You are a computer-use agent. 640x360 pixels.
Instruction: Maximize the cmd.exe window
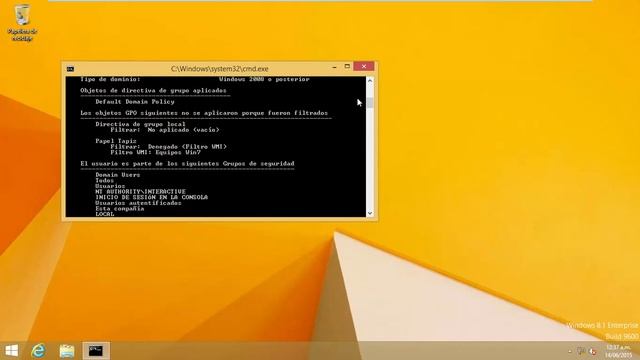click(x=347, y=67)
